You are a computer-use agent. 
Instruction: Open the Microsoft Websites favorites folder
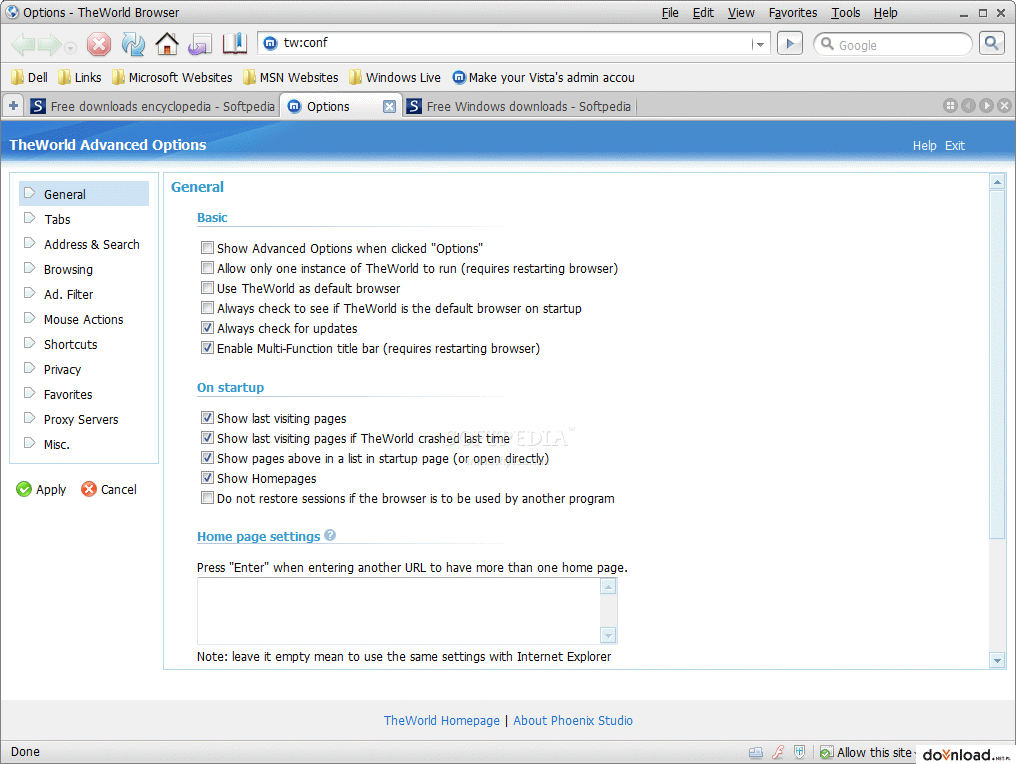point(172,78)
